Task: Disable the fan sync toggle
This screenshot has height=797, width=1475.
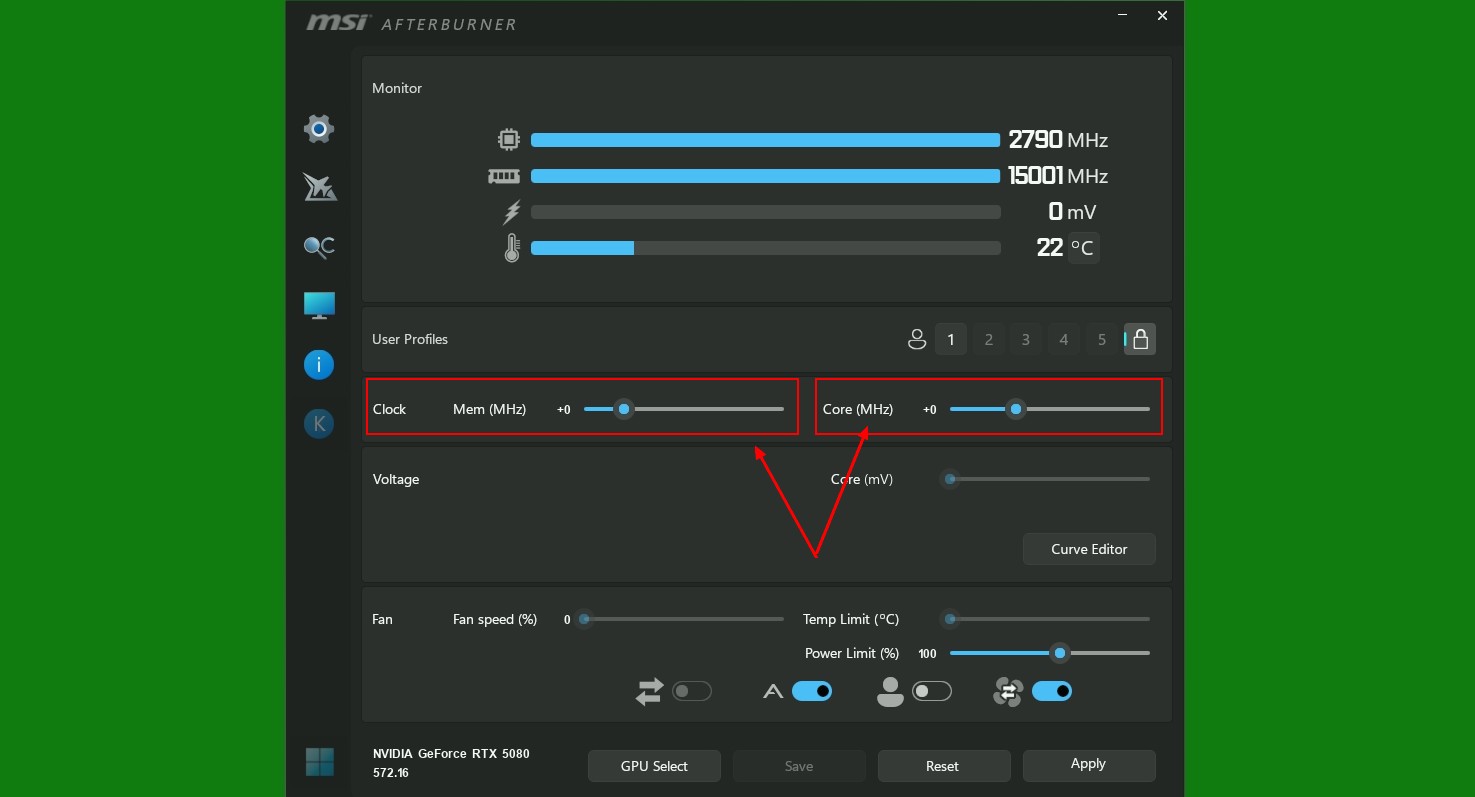Action: pos(1052,691)
